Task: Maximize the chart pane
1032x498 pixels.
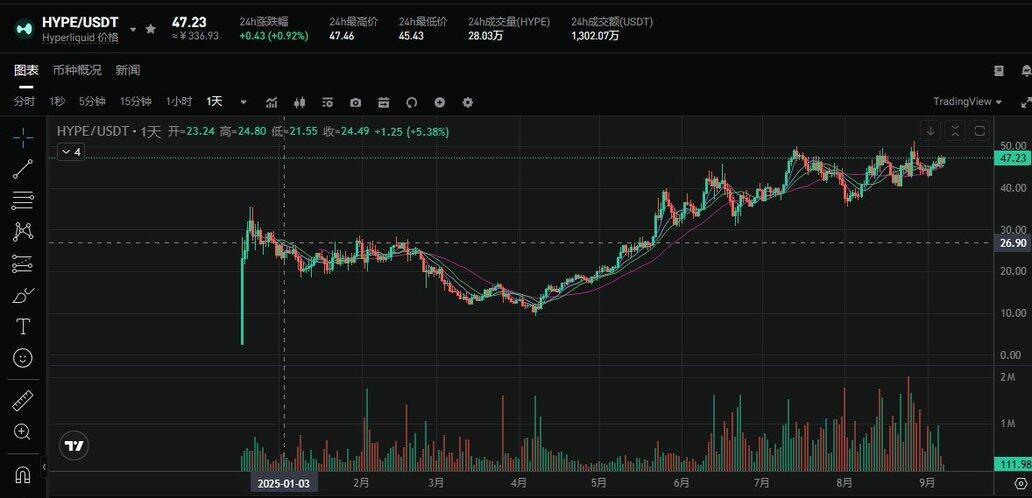Action: 979,130
